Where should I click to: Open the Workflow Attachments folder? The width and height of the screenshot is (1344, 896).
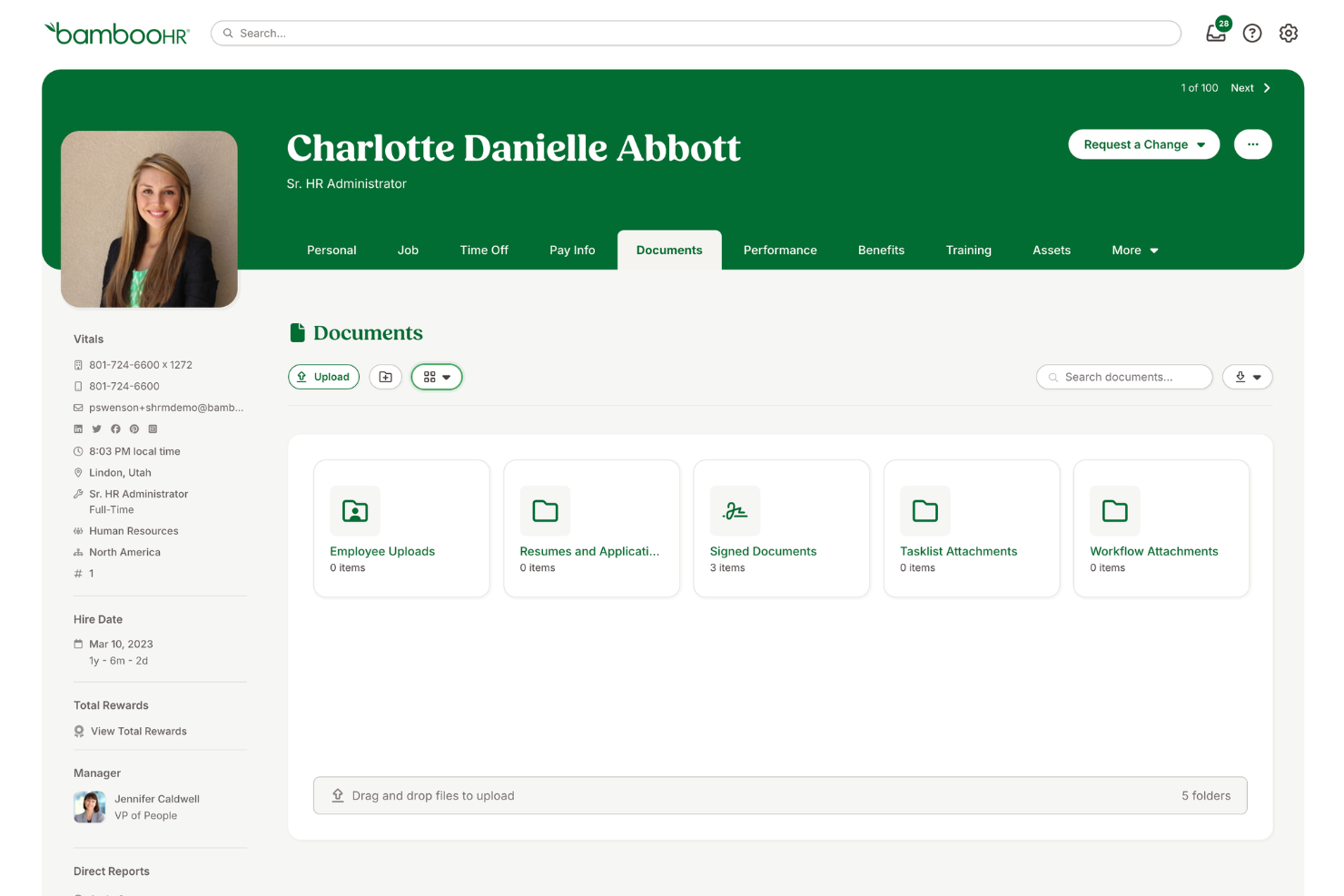[x=1161, y=528]
